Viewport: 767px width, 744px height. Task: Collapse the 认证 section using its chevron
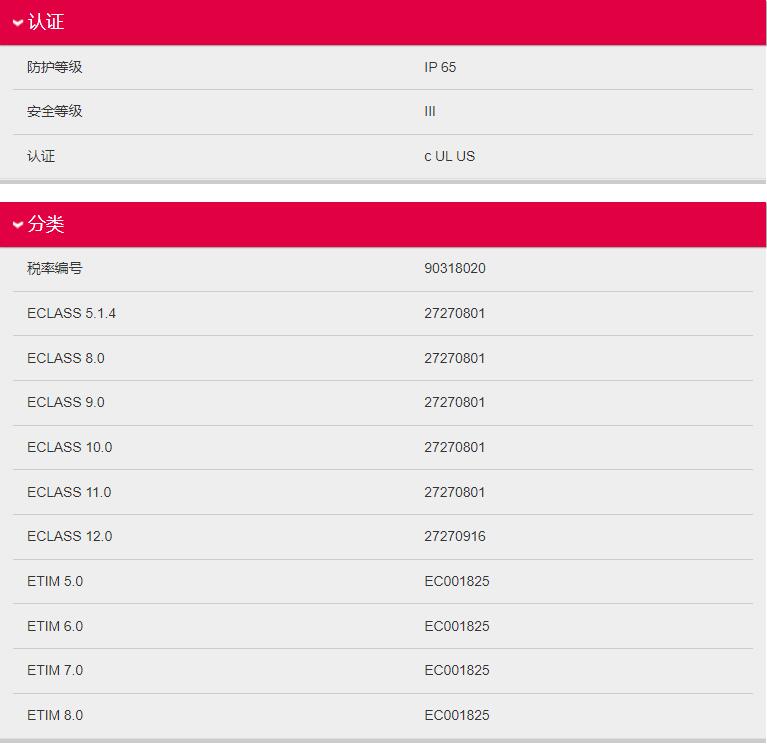(x=18, y=23)
